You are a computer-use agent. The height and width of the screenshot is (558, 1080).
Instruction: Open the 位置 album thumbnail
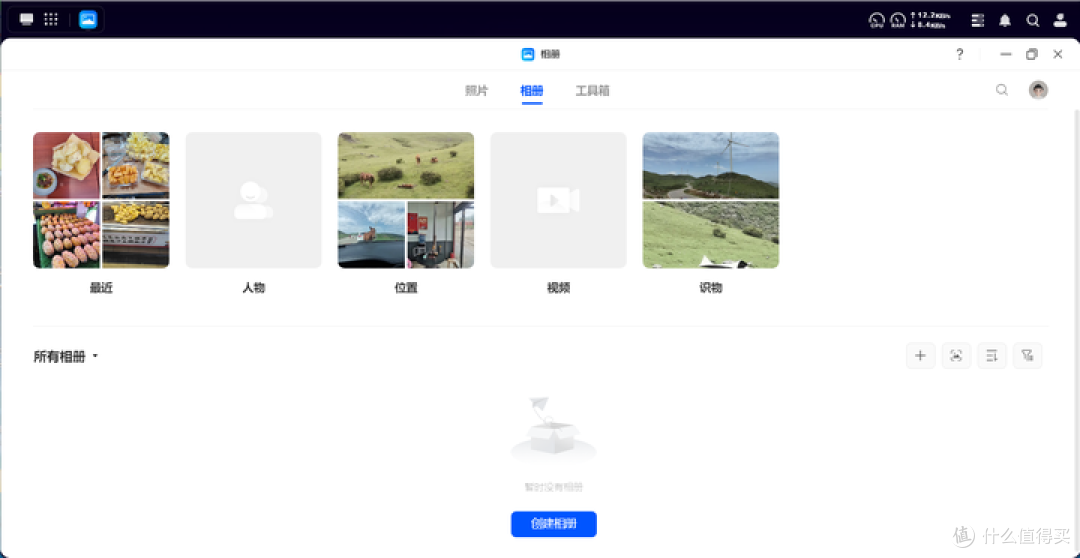pos(406,200)
